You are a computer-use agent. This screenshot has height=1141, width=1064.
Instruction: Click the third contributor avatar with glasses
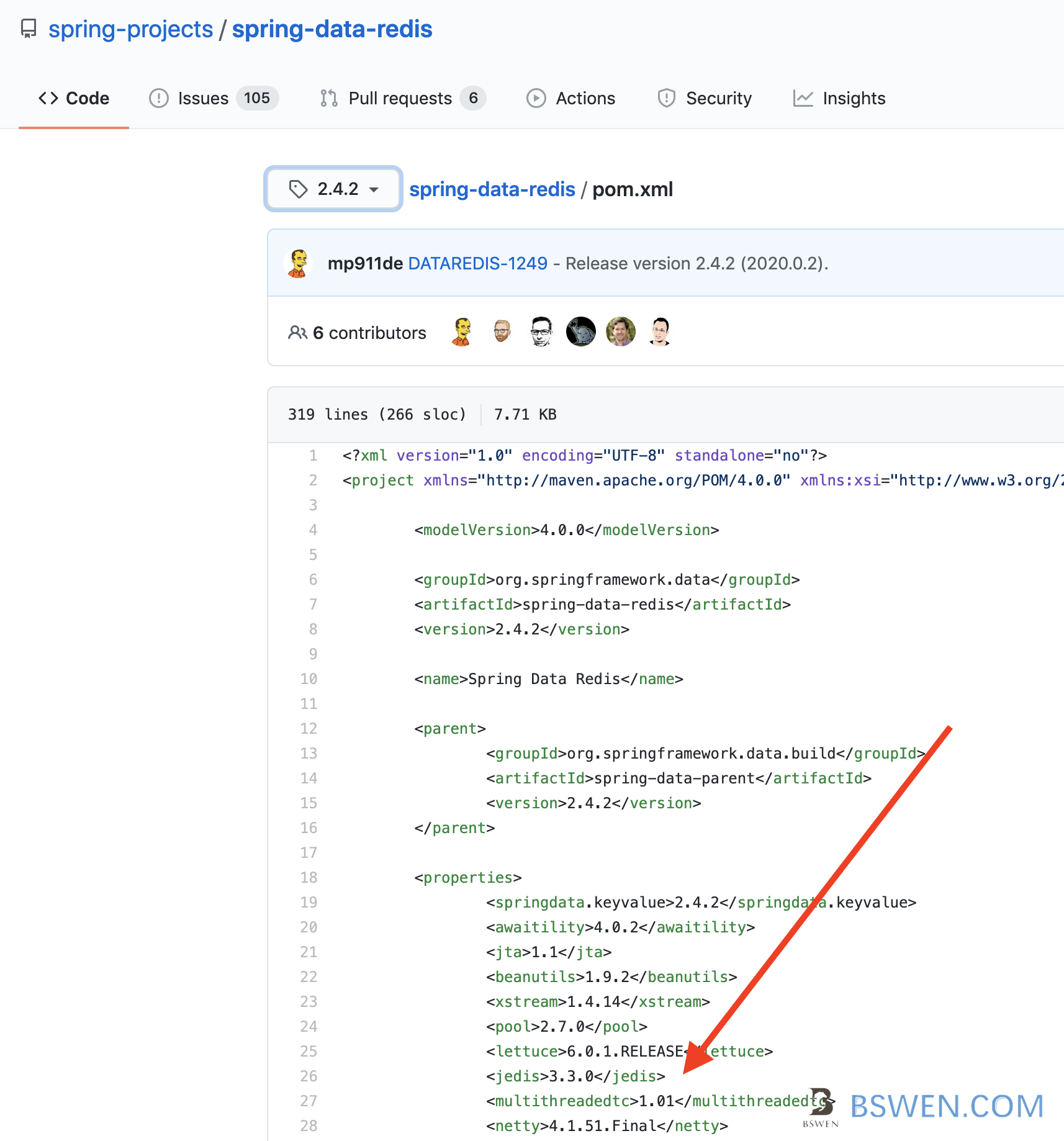(541, 331)
